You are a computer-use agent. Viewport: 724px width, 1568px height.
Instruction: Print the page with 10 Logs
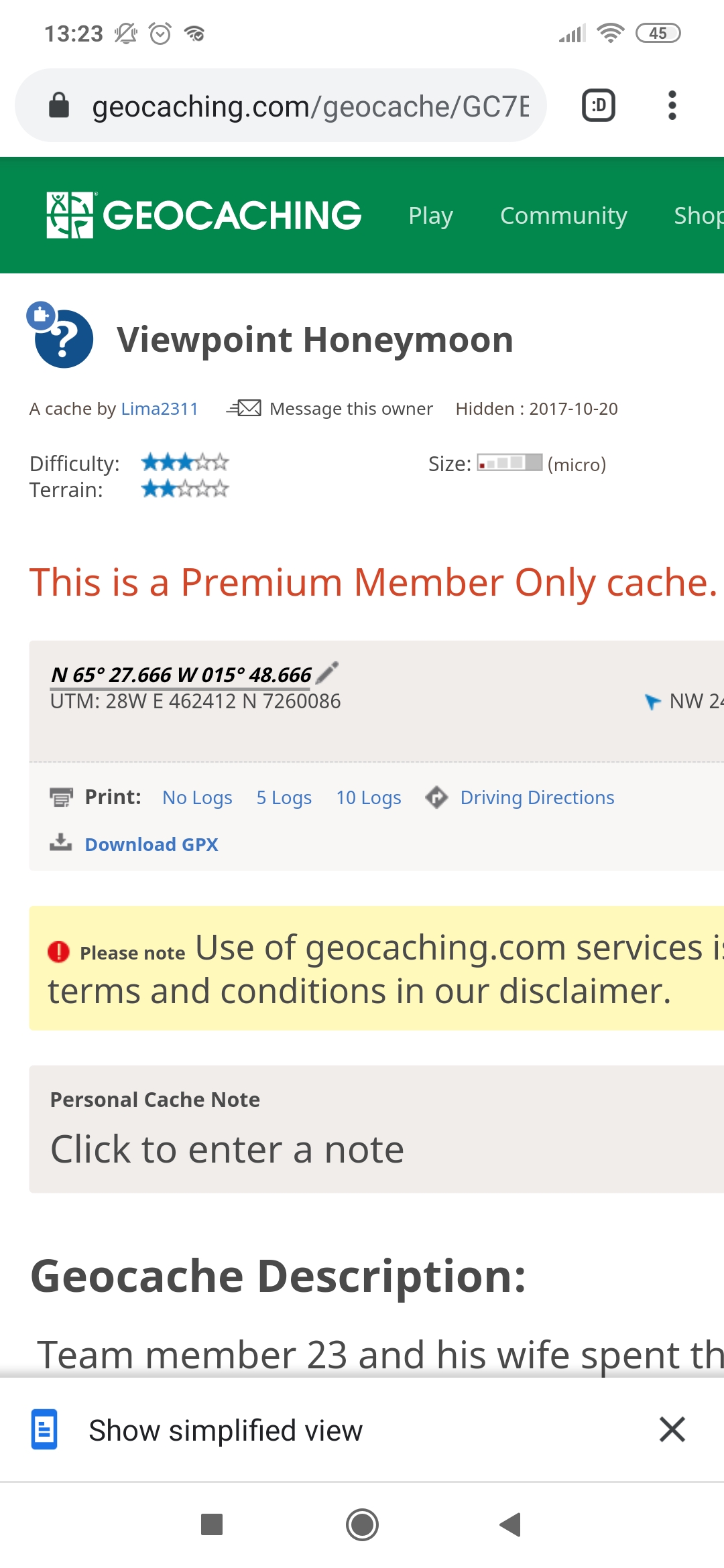(369, 797)
